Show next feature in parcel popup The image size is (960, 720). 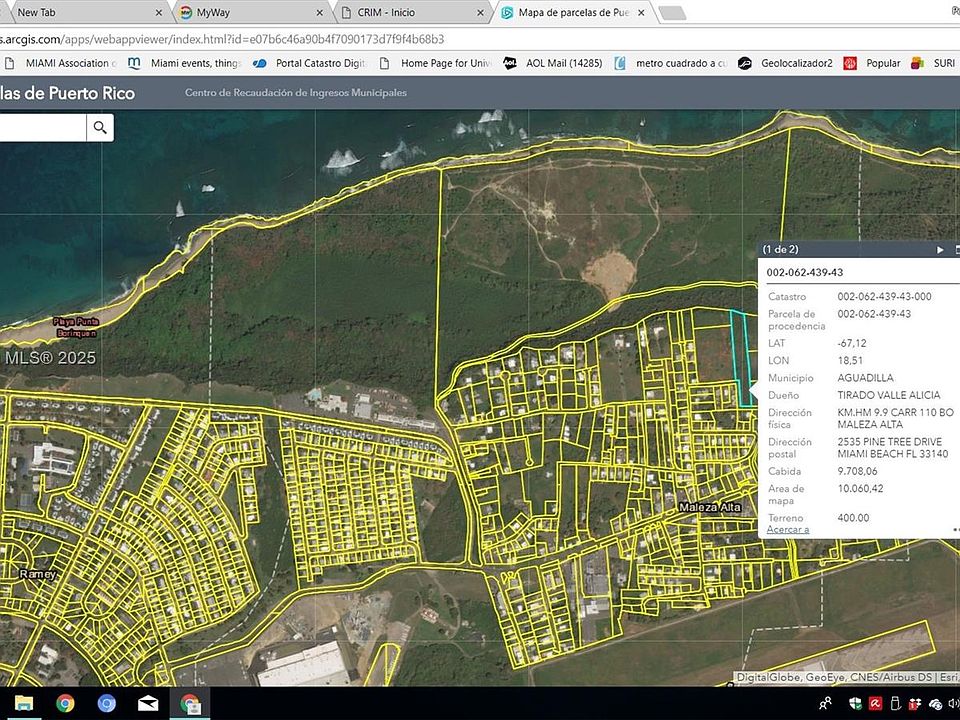[x=940, y=249]
